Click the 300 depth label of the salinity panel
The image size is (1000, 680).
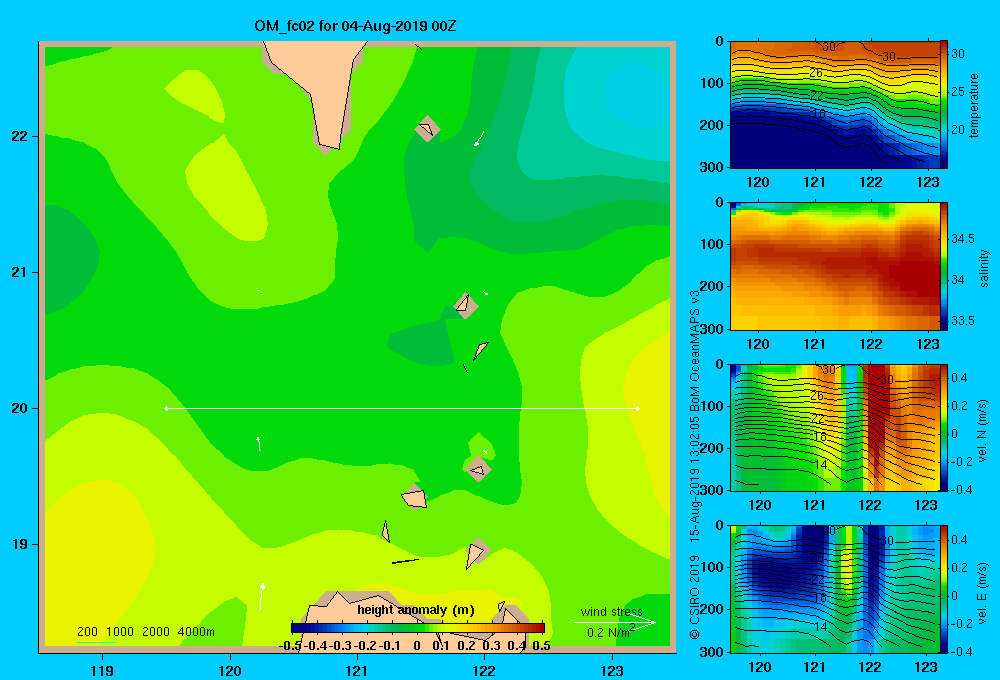click(714, 329)
